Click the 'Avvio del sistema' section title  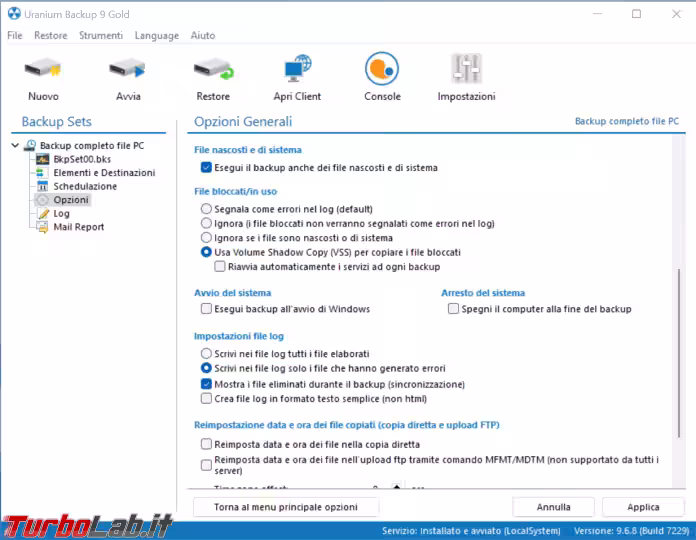pyautogui.click(x=232, y=293)
